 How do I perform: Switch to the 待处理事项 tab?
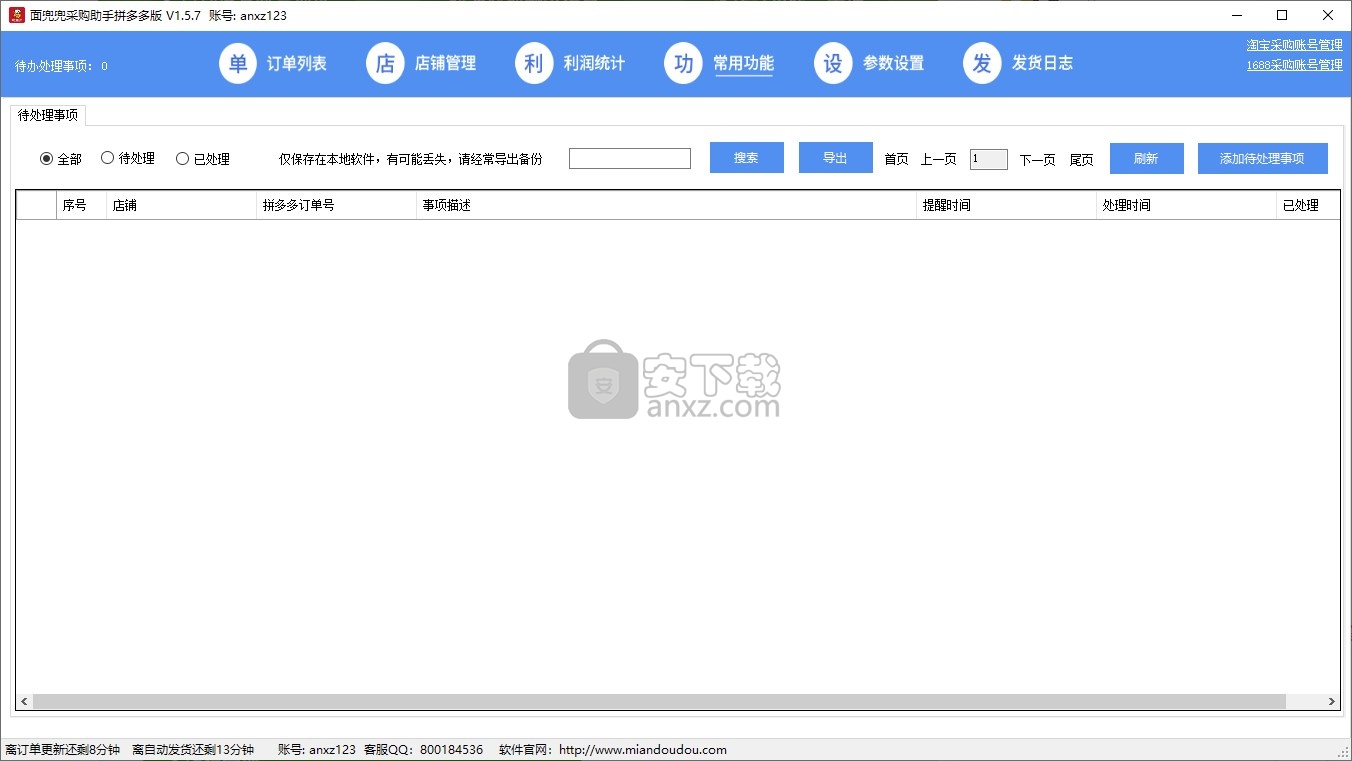pyautogui.click(x=48, y=115)
